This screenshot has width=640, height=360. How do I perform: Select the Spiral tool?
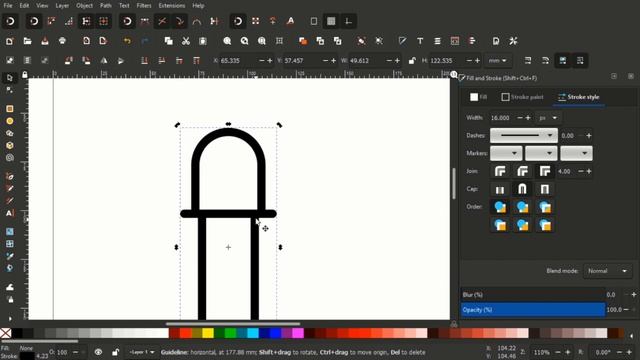[x=10, y=158]
